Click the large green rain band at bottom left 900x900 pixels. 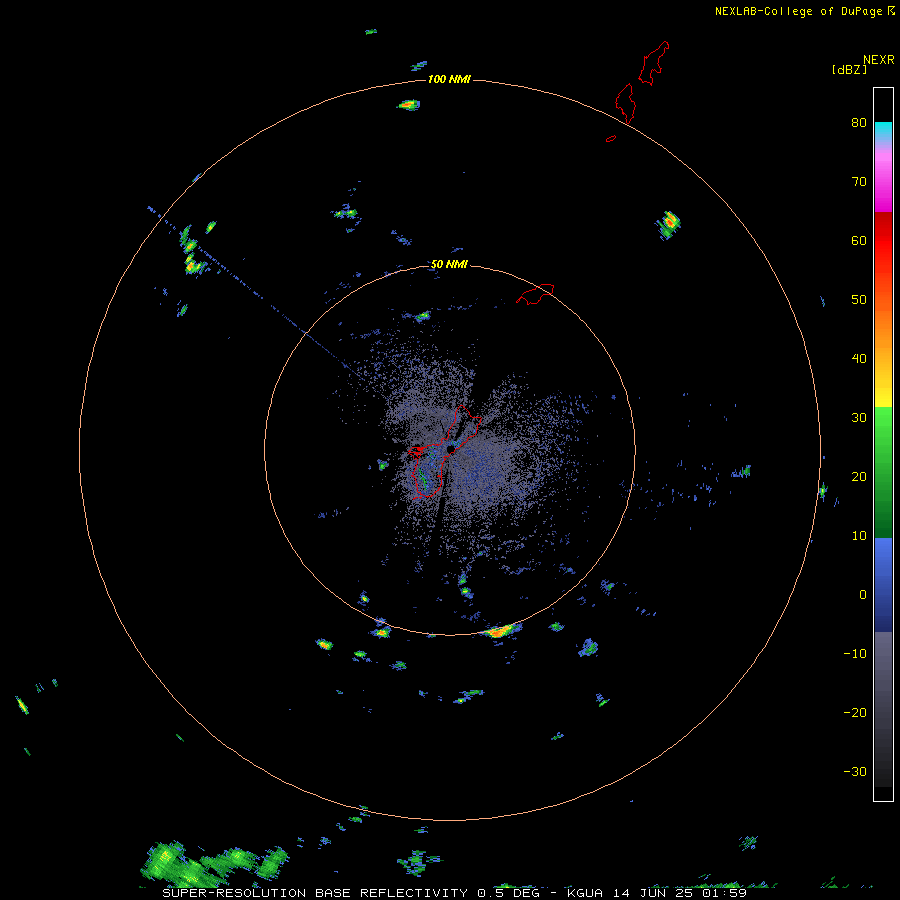point(214,863)
